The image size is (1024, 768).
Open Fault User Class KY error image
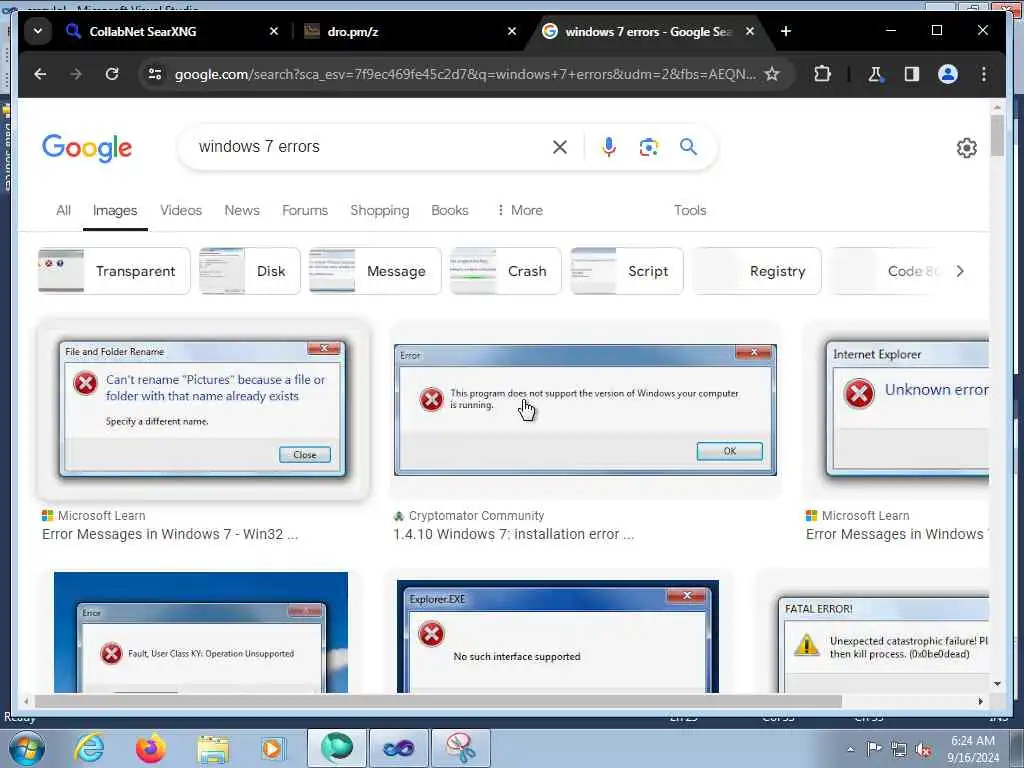[201, 632]
